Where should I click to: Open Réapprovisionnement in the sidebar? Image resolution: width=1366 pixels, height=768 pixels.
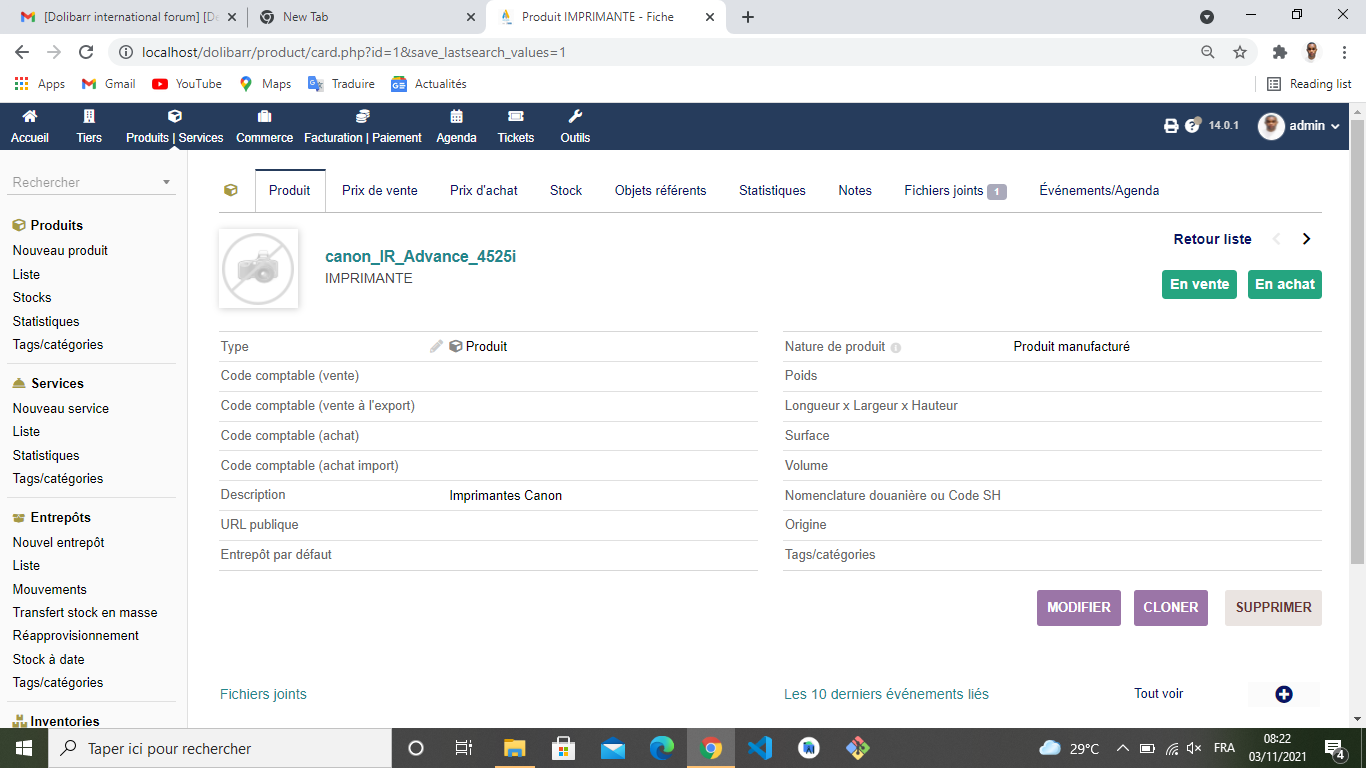pyautogui.click(x=76, y=635)
